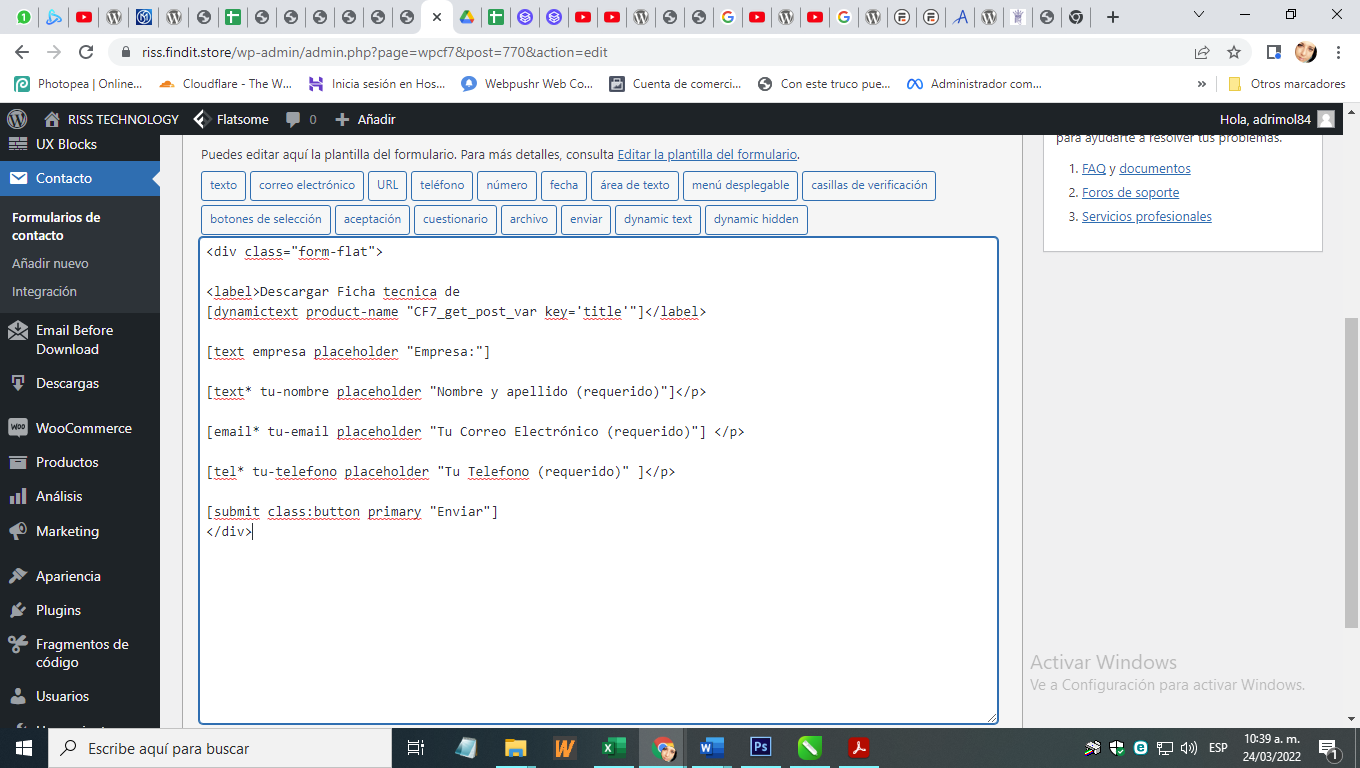Click the page vertical scrollbar
The width and height of the screenshot is (1360, 768).
tap(1351, 472)
